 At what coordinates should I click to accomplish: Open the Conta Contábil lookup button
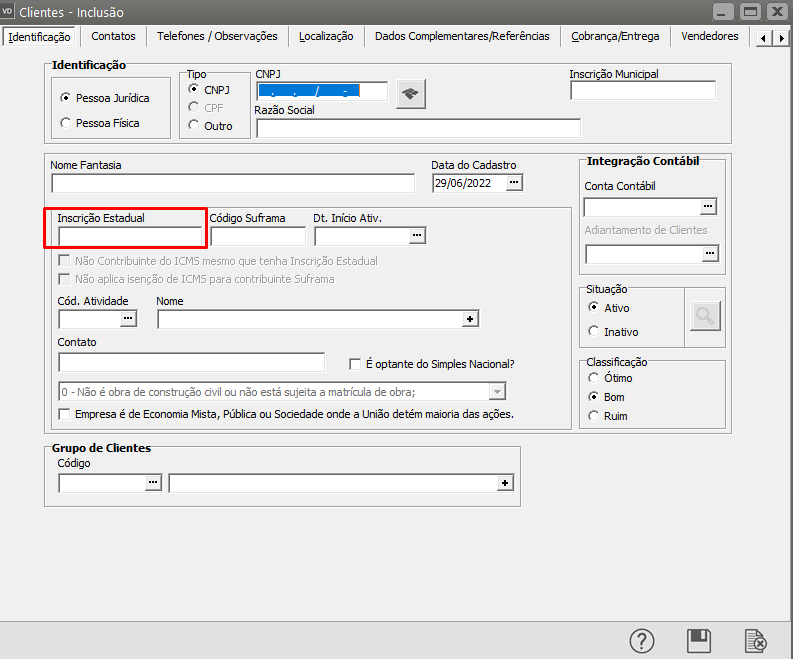709,207
